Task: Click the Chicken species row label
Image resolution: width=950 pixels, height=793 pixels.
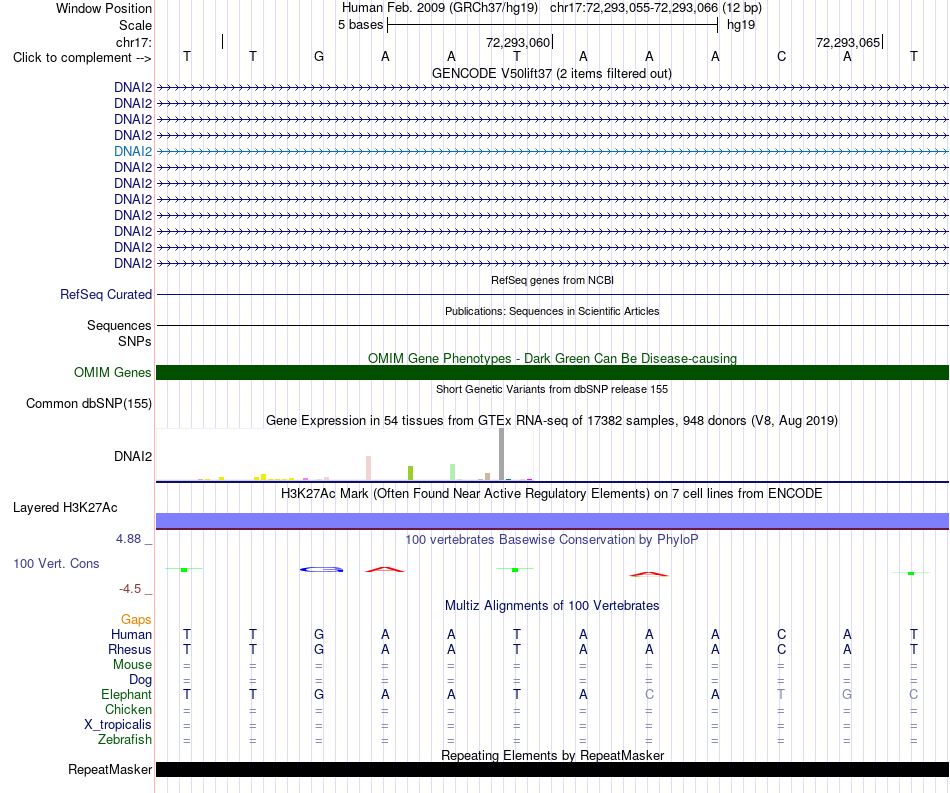Action: 128,709
